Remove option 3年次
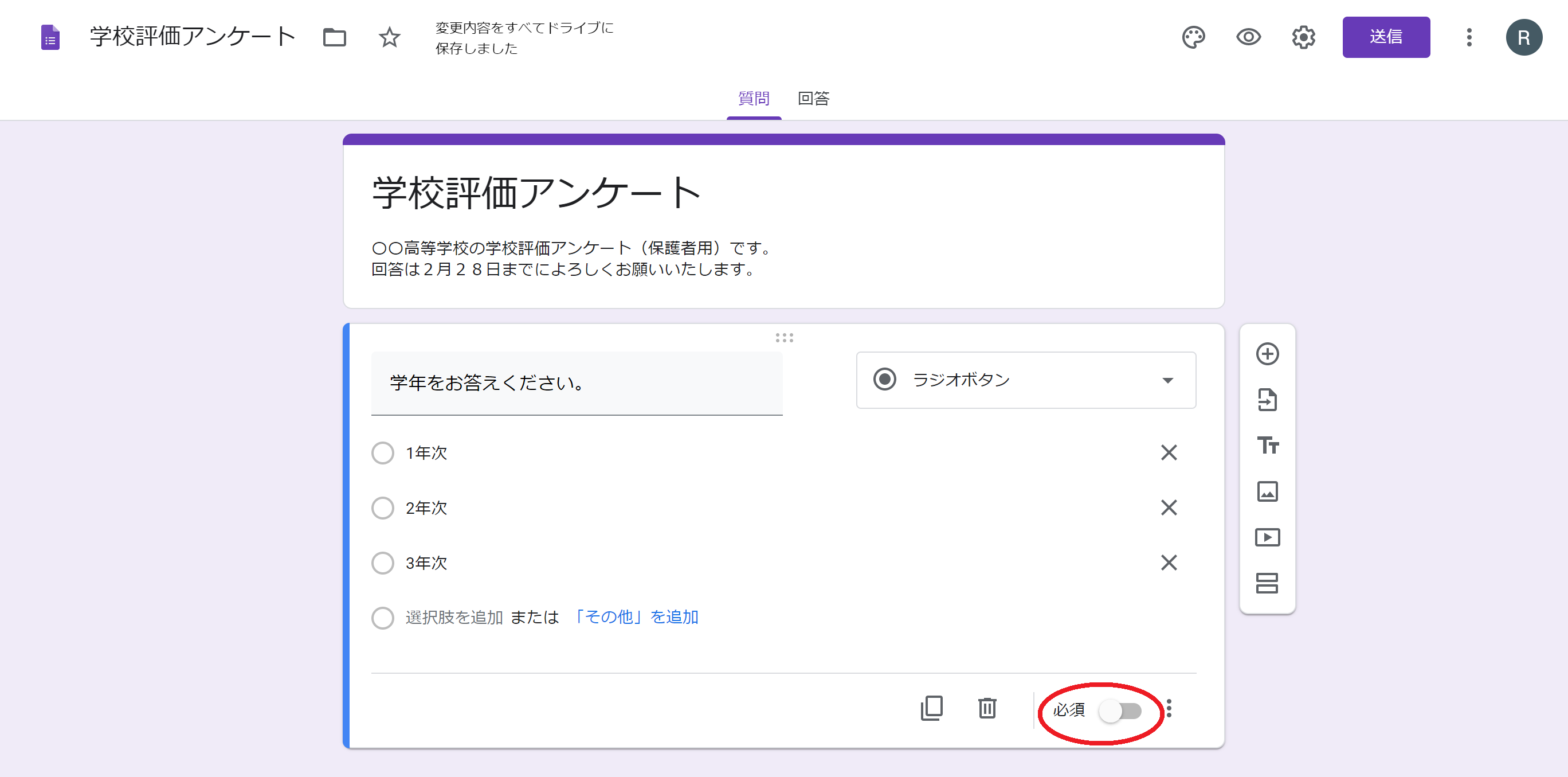The width and height of the screenshot is (1568, 777). coord(1168,562)
